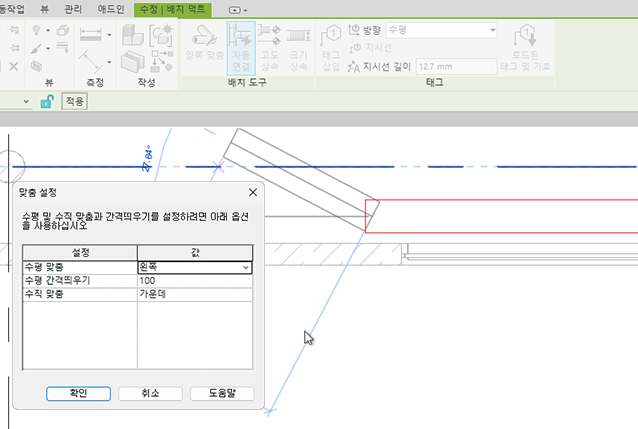
Task: Click the 태그 panel label
Action: pyautogui.click(x=435, y=83)
